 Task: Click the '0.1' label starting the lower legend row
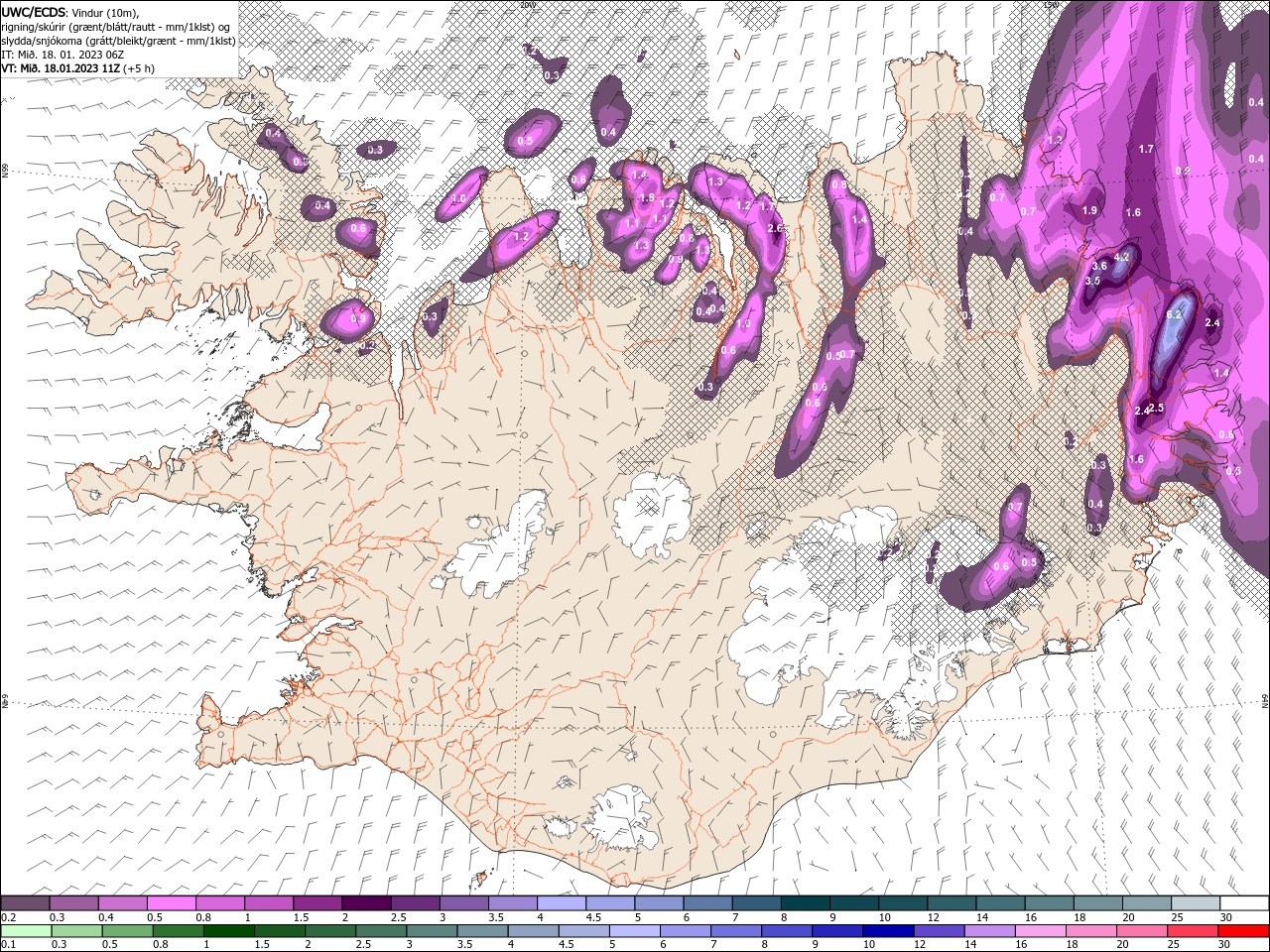[x=9, y=946]
